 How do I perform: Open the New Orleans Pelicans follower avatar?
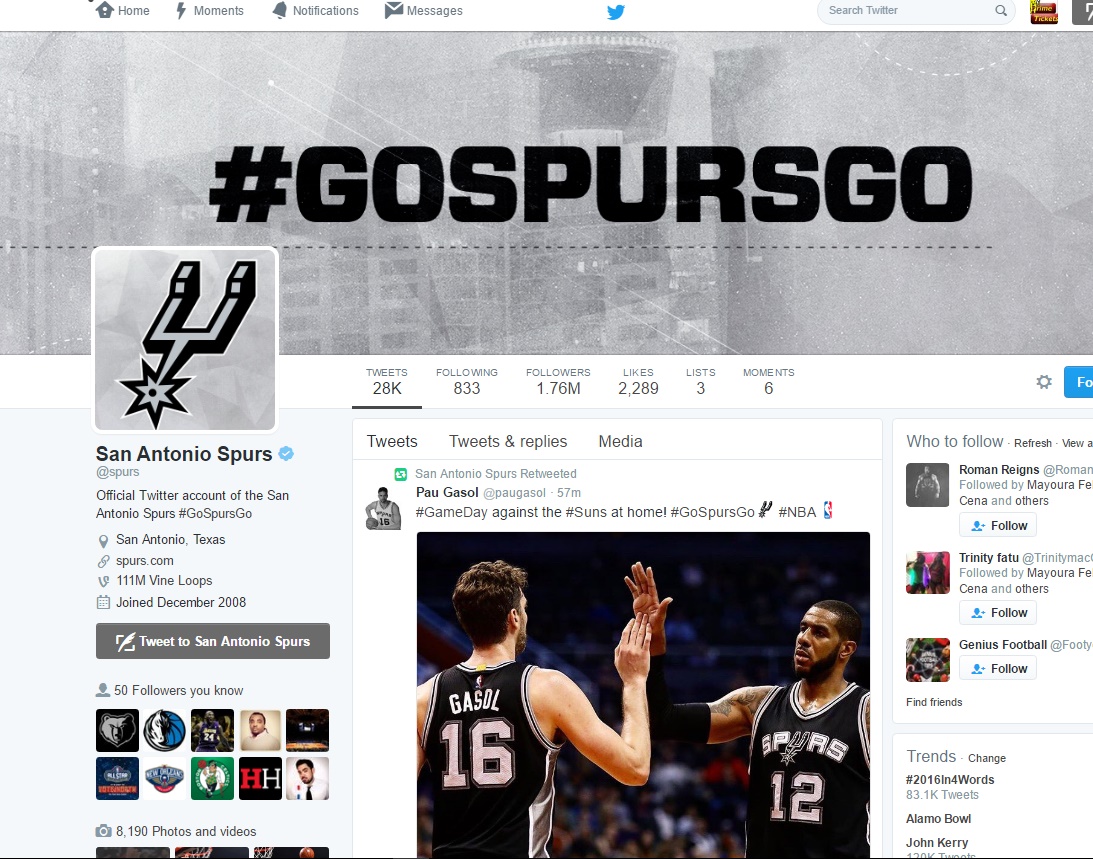click(165, 778)
